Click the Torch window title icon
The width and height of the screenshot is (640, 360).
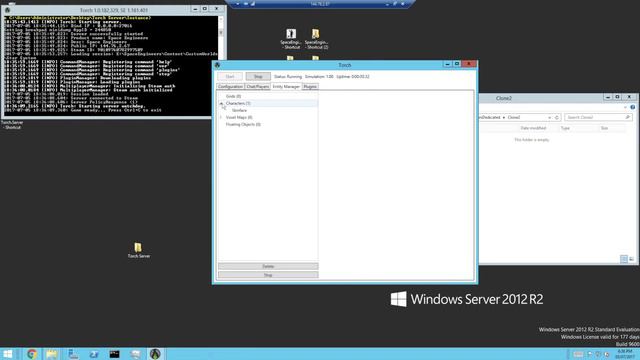[218, 65]
